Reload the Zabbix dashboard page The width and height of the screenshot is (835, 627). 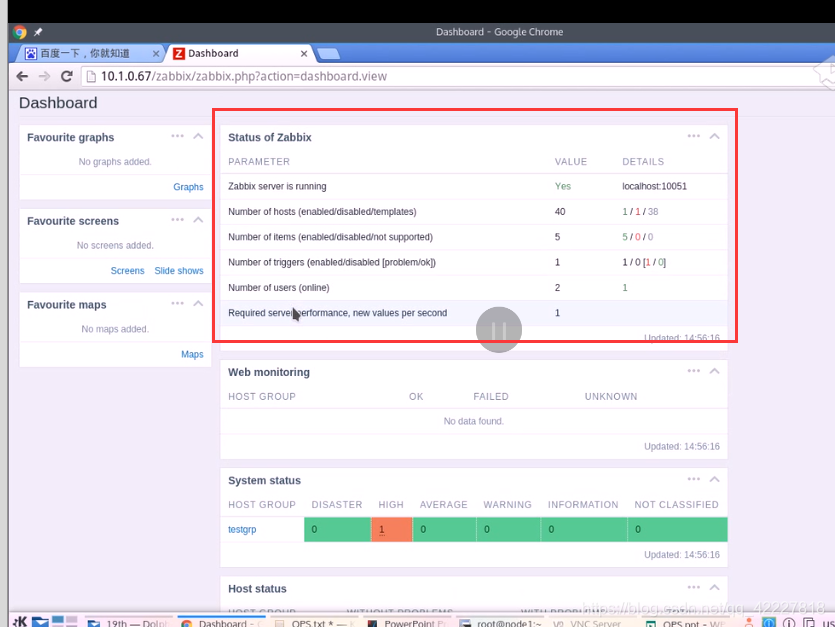67,76
